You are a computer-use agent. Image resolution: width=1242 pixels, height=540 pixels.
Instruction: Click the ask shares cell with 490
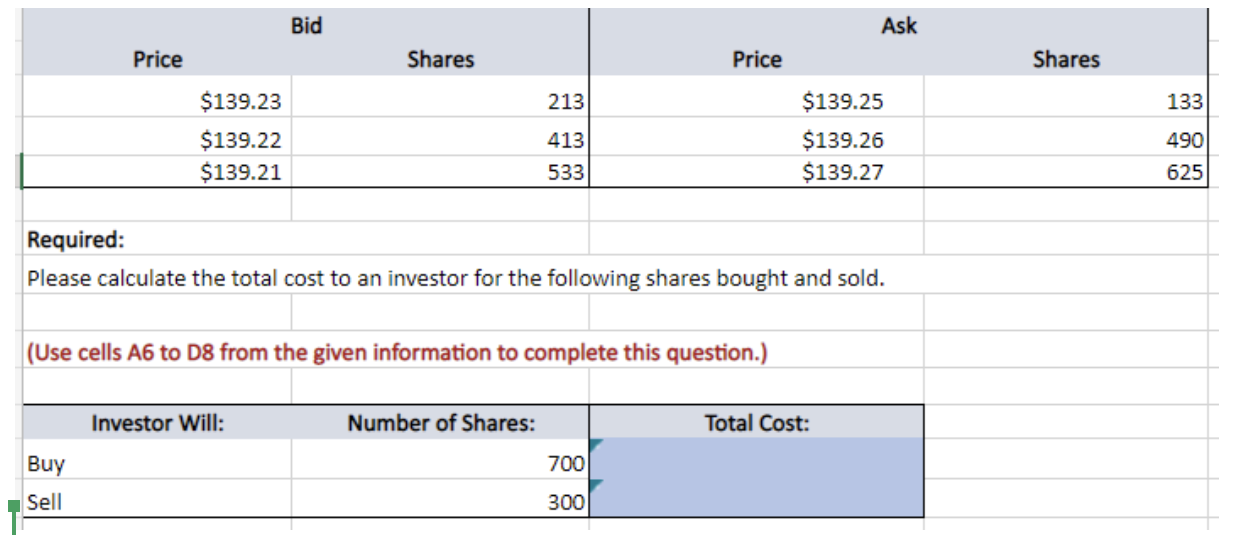click(x=1065, y=138)
